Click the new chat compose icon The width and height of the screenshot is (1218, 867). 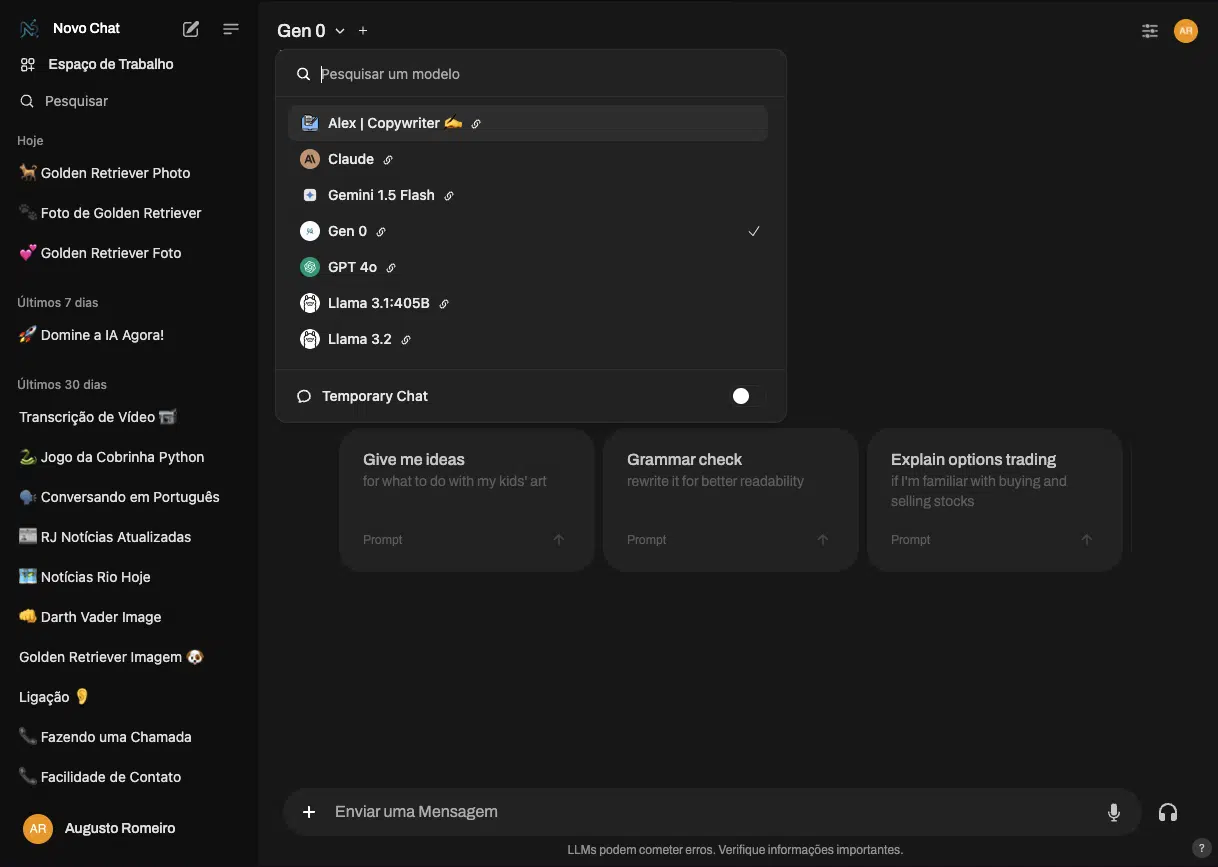pyautogui.click(x=191, y=29)
